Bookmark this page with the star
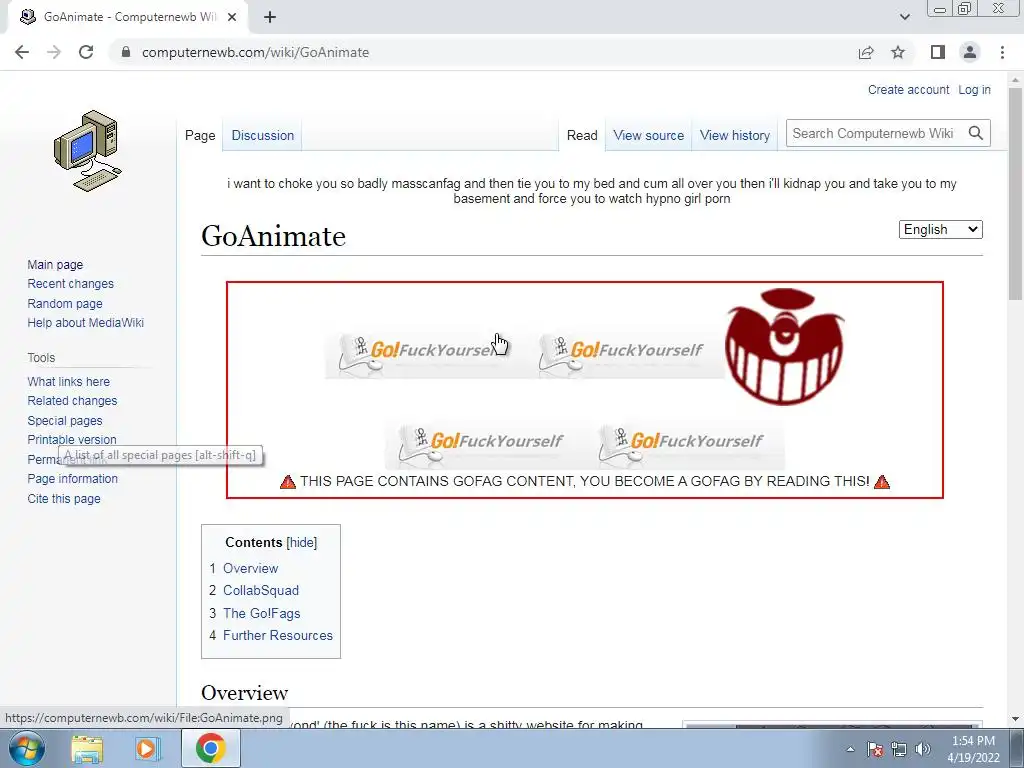This screenshot has height=768, width=1024. click(x=898, y=52)
